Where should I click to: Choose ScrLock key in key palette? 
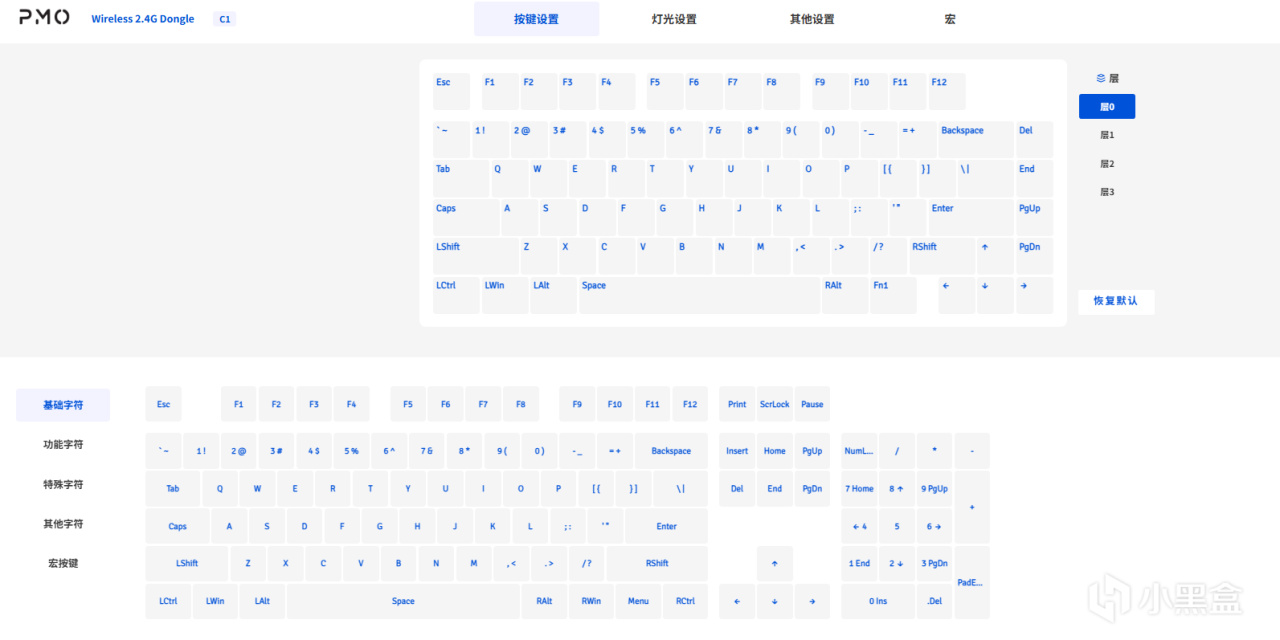click(775, 404)
